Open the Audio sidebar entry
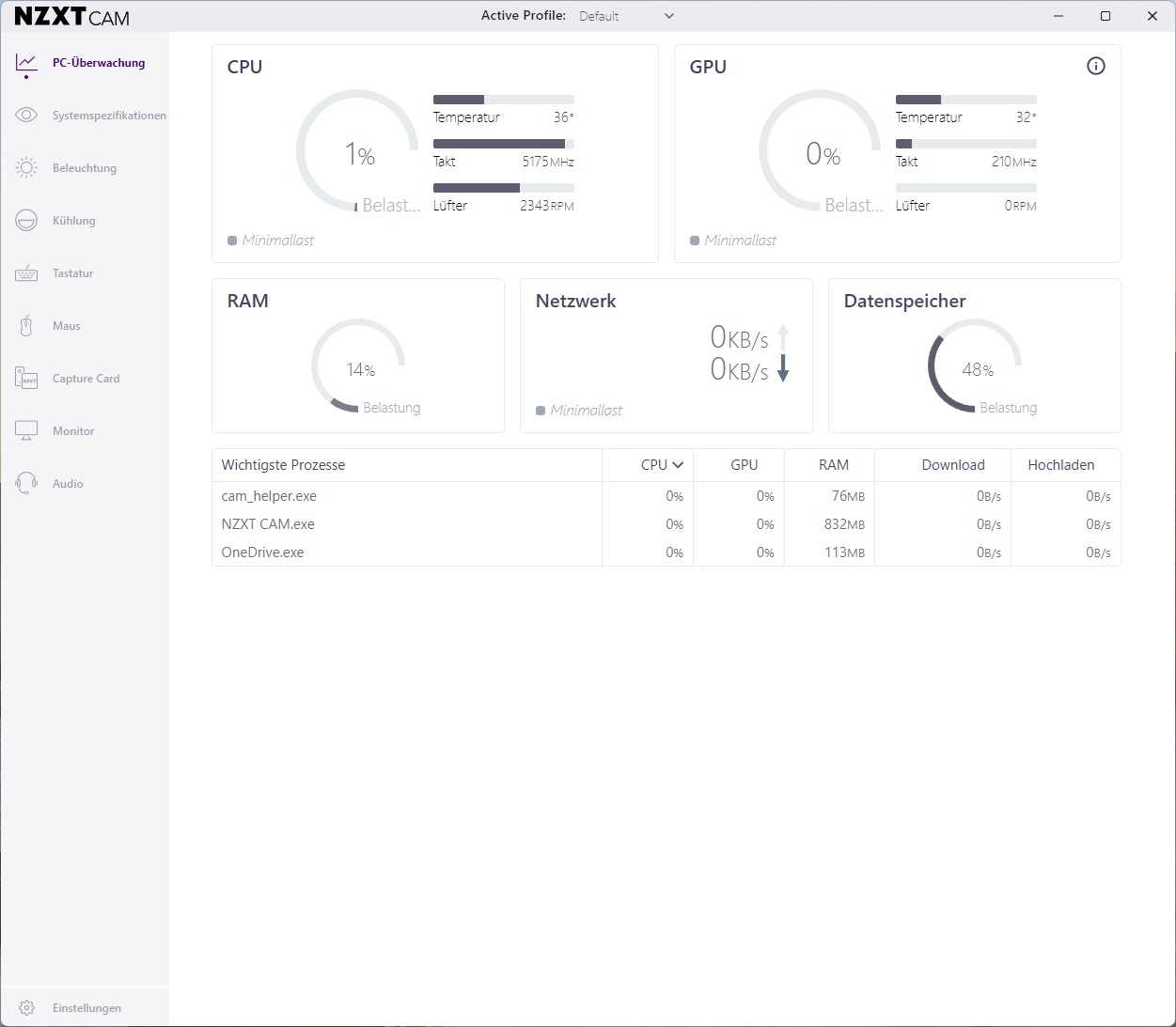1176x1027 pixels. 68,484
